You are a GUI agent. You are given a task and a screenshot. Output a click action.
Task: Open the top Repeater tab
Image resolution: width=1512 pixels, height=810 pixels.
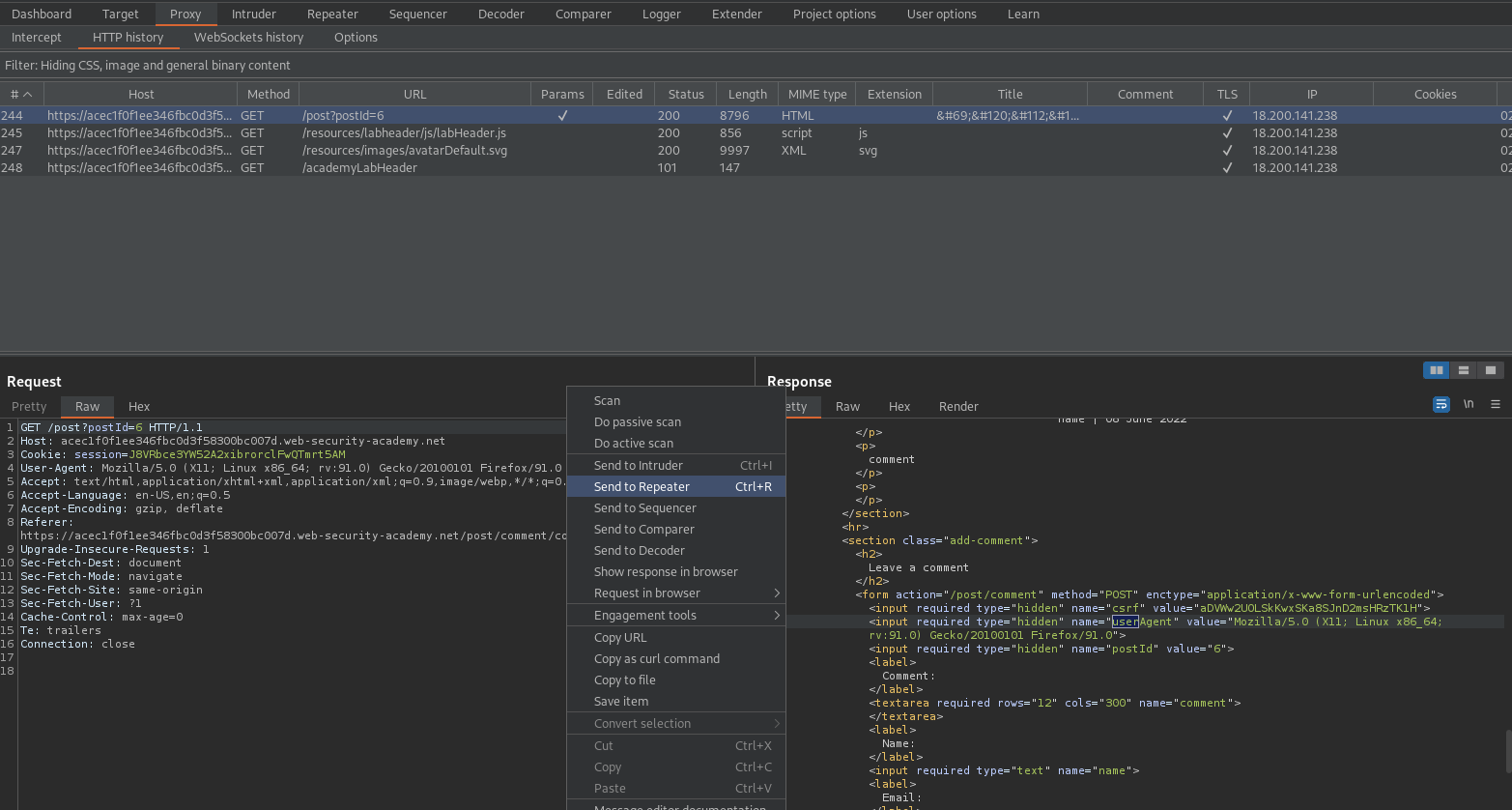click(x=332, y=14)
